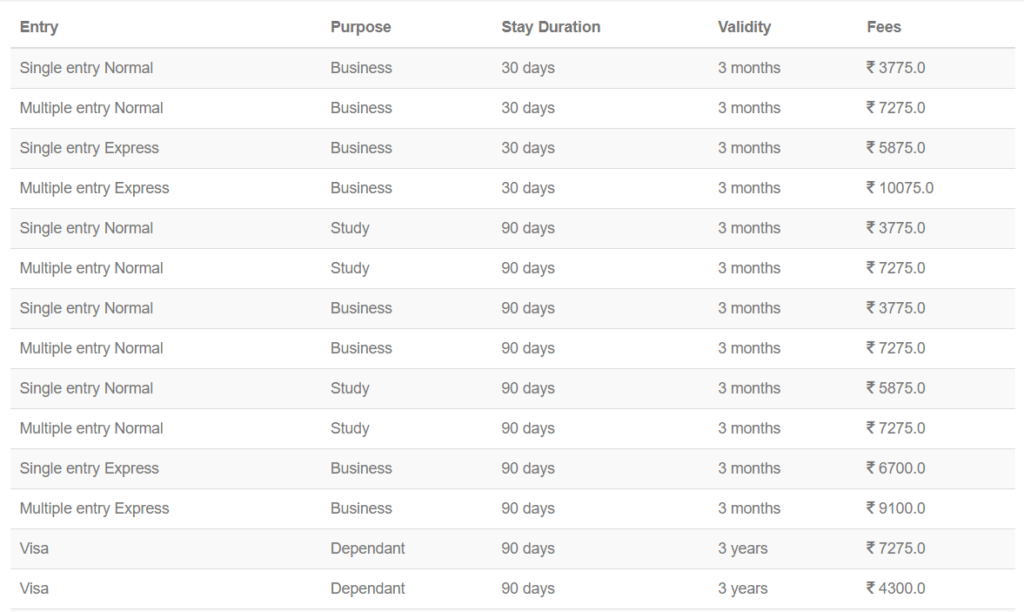Click the Validity column header
1024x612 pixels.
pyautogui.click(x=744, y=27)
